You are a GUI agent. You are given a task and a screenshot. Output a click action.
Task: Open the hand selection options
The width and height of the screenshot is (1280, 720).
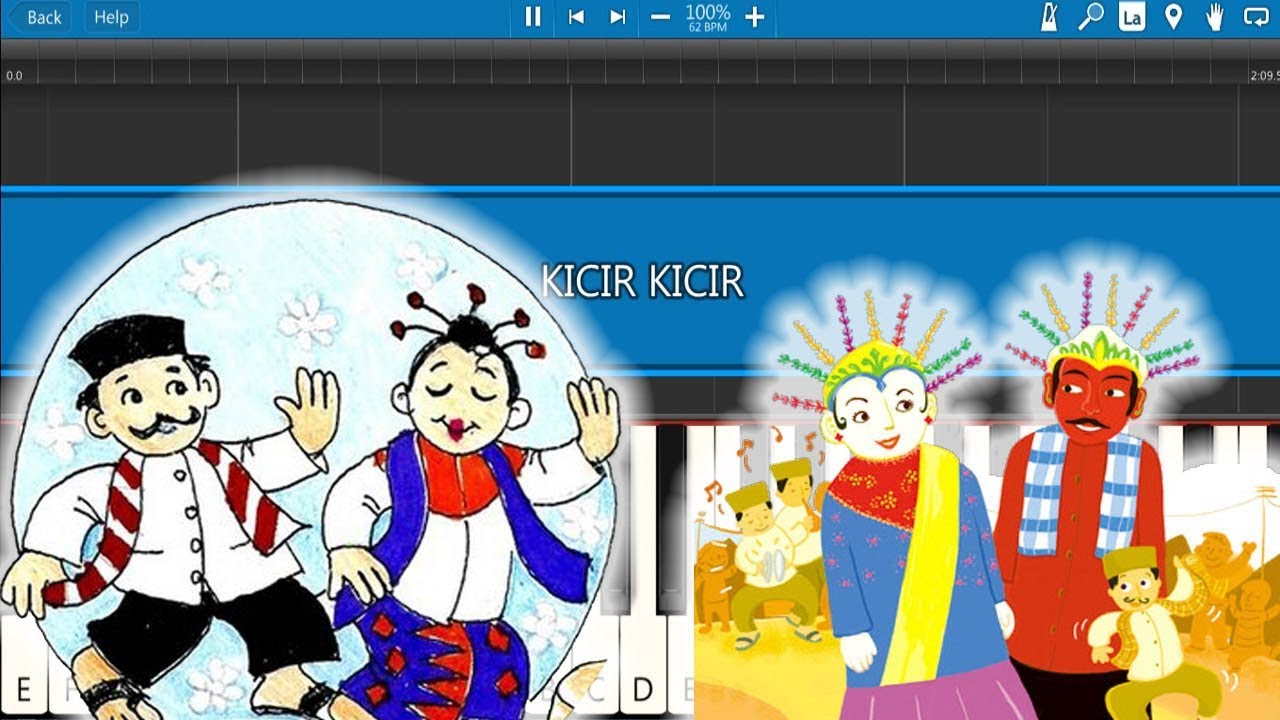(x=1215, y=17)
